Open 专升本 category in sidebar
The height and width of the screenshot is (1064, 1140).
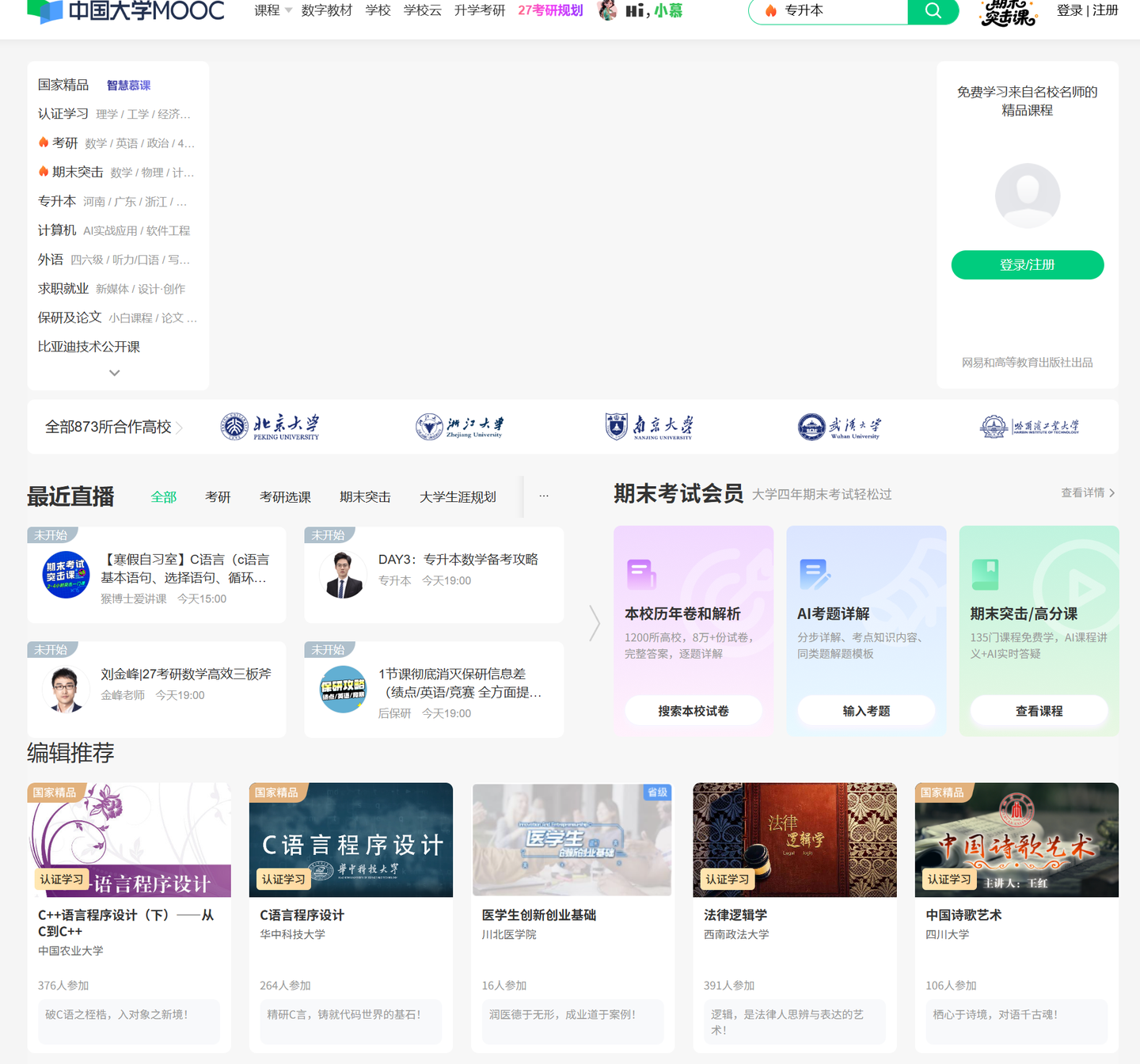pos(57,202)
